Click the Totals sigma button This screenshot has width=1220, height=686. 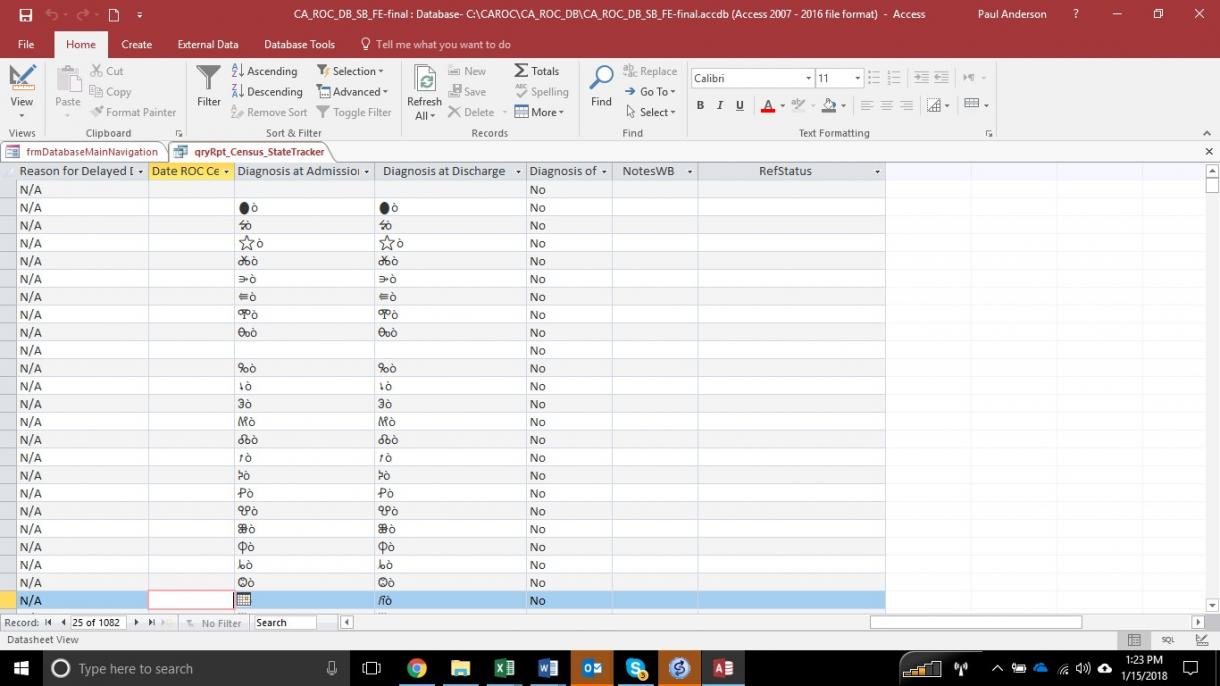tap(537, 71)
